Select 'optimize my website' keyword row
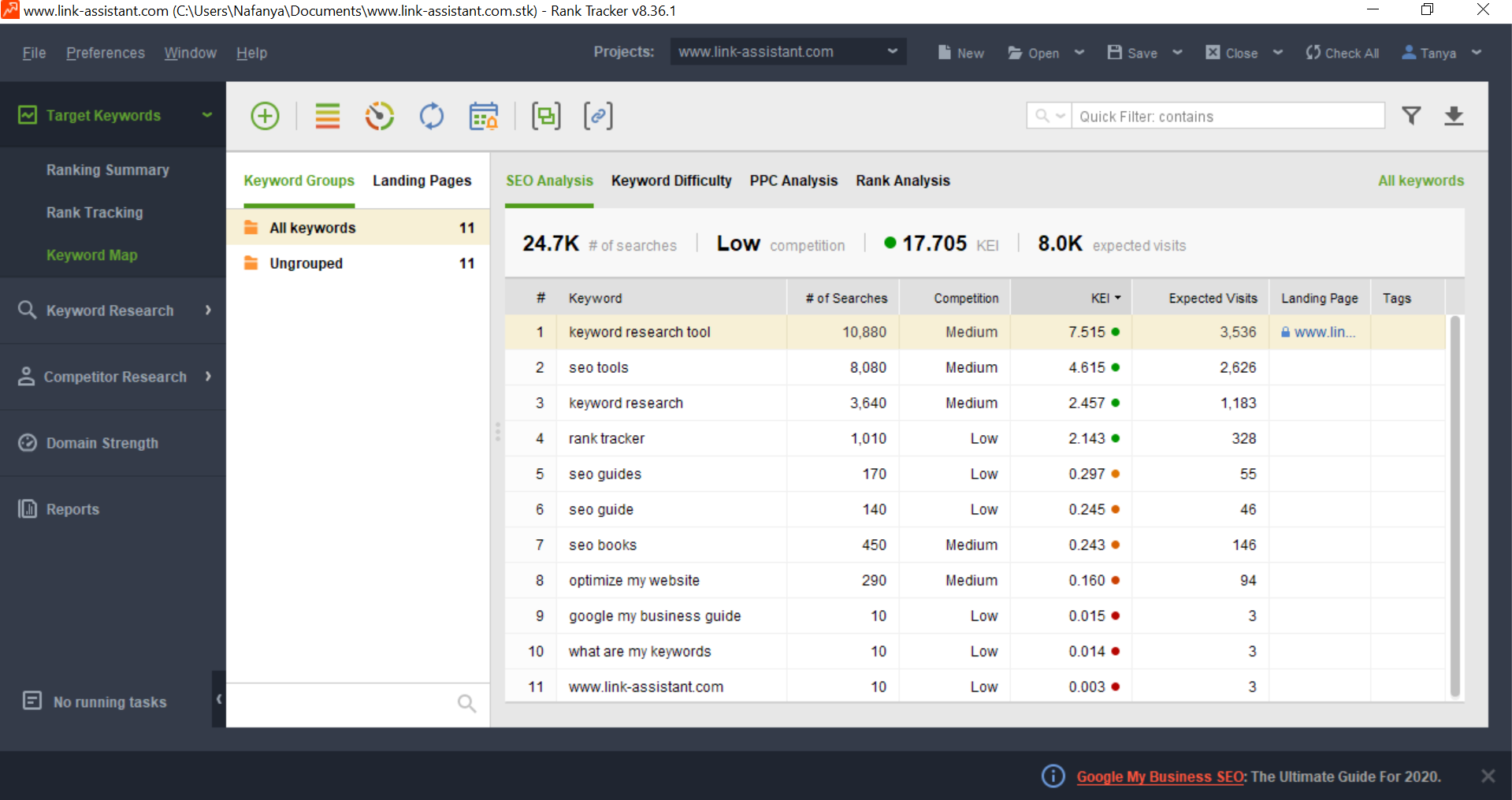Viewport: 1512px width, 800px height. [x=975, y=580]
